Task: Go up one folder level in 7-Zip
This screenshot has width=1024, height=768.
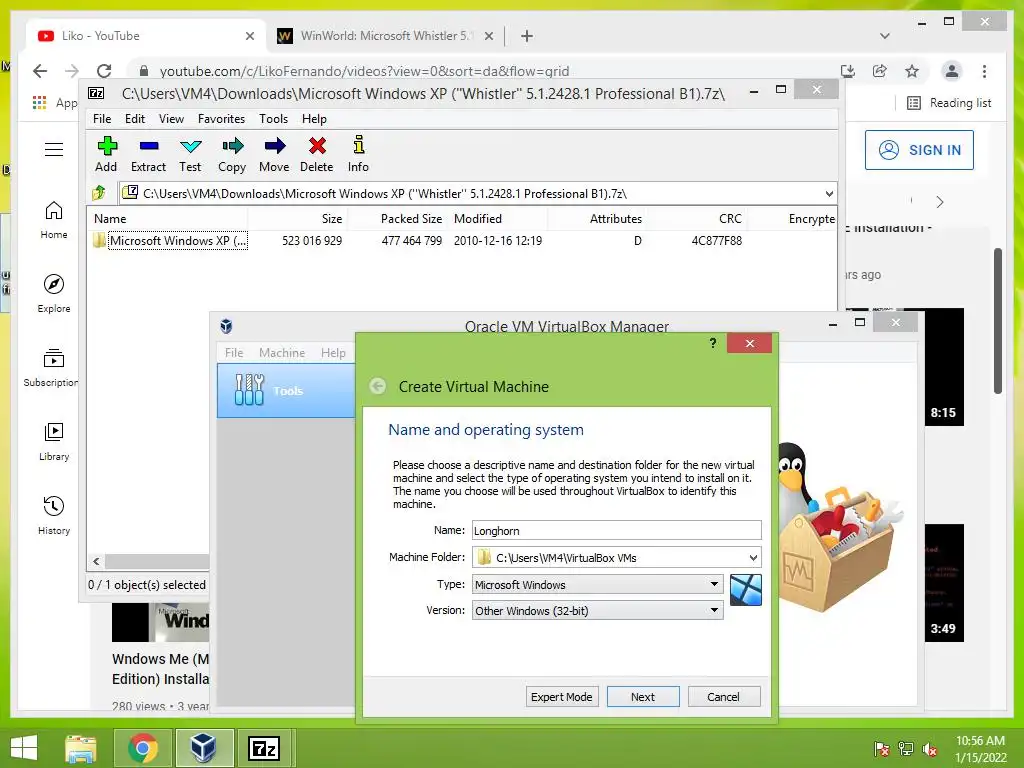Action: (x=99, y=193)
